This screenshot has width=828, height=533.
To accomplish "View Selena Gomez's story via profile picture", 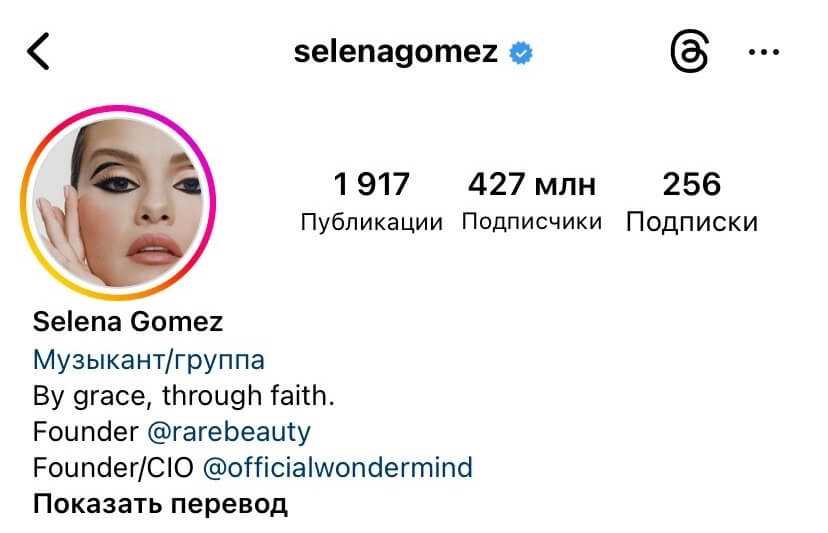I will pos(118,202).
